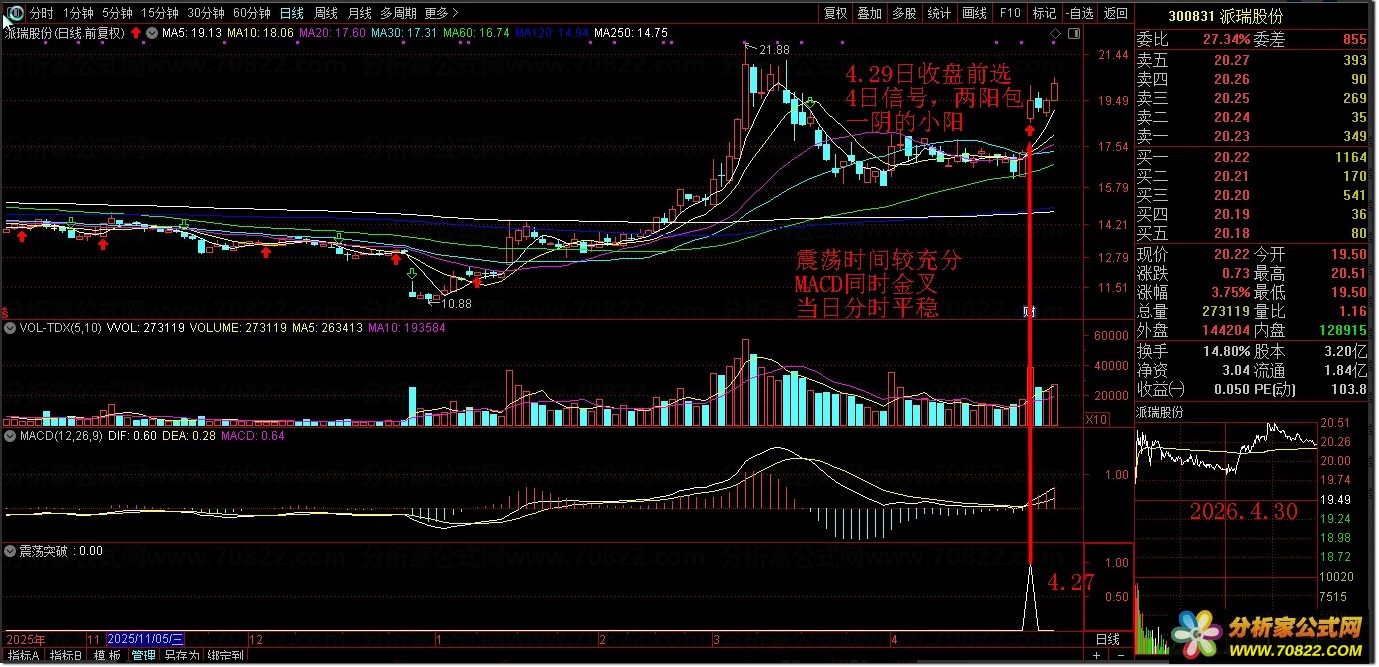Click the red arrow next to 派瑞股份(日线.前复权)
The height and width of the screenshot is (667, 1379).
click(136, 33)
